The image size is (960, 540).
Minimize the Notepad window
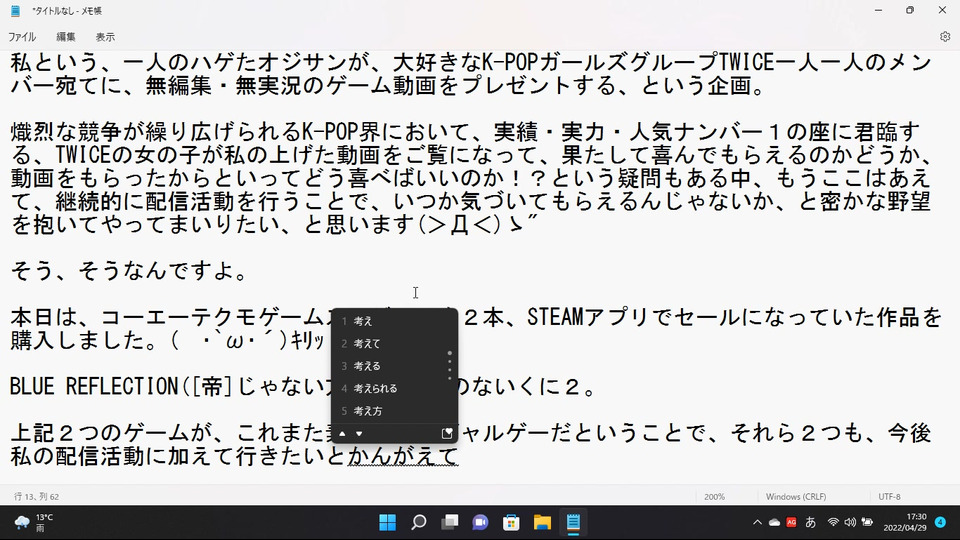pos(878,10)
